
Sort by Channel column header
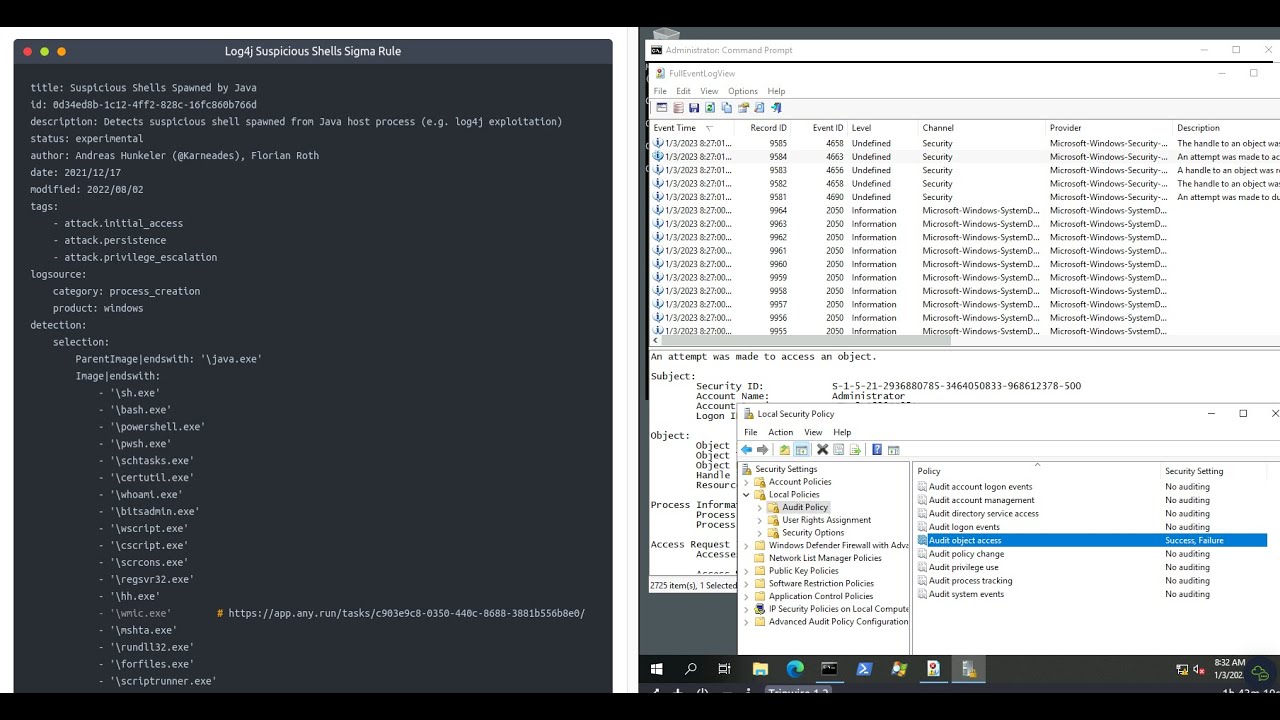tap(982, 128)
